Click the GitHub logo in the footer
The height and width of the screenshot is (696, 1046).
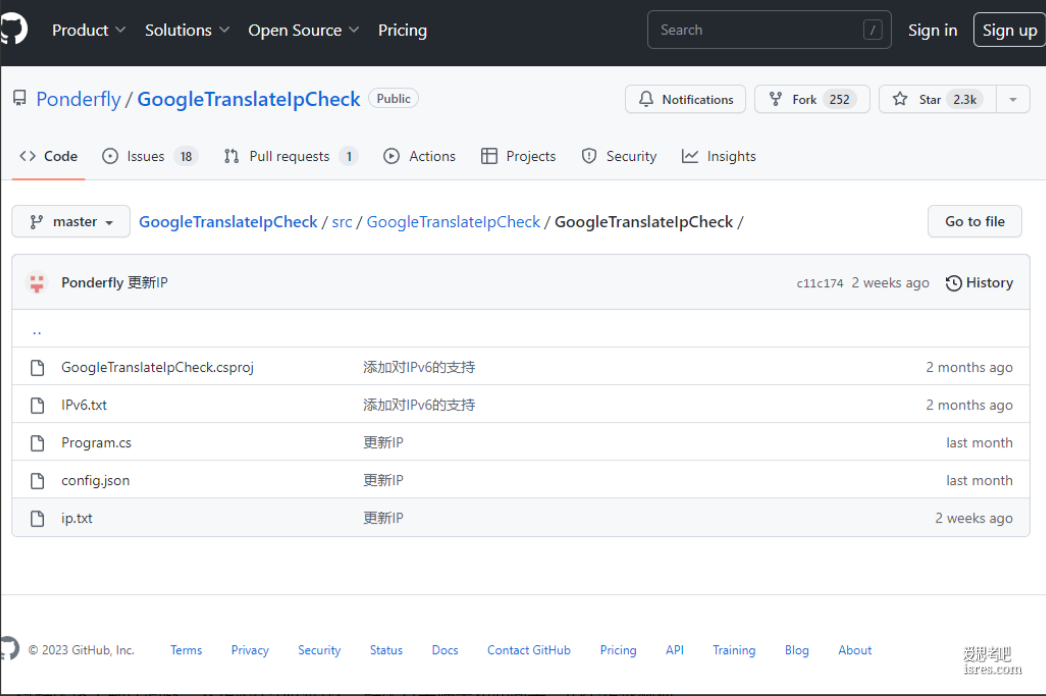coord(9,649)
